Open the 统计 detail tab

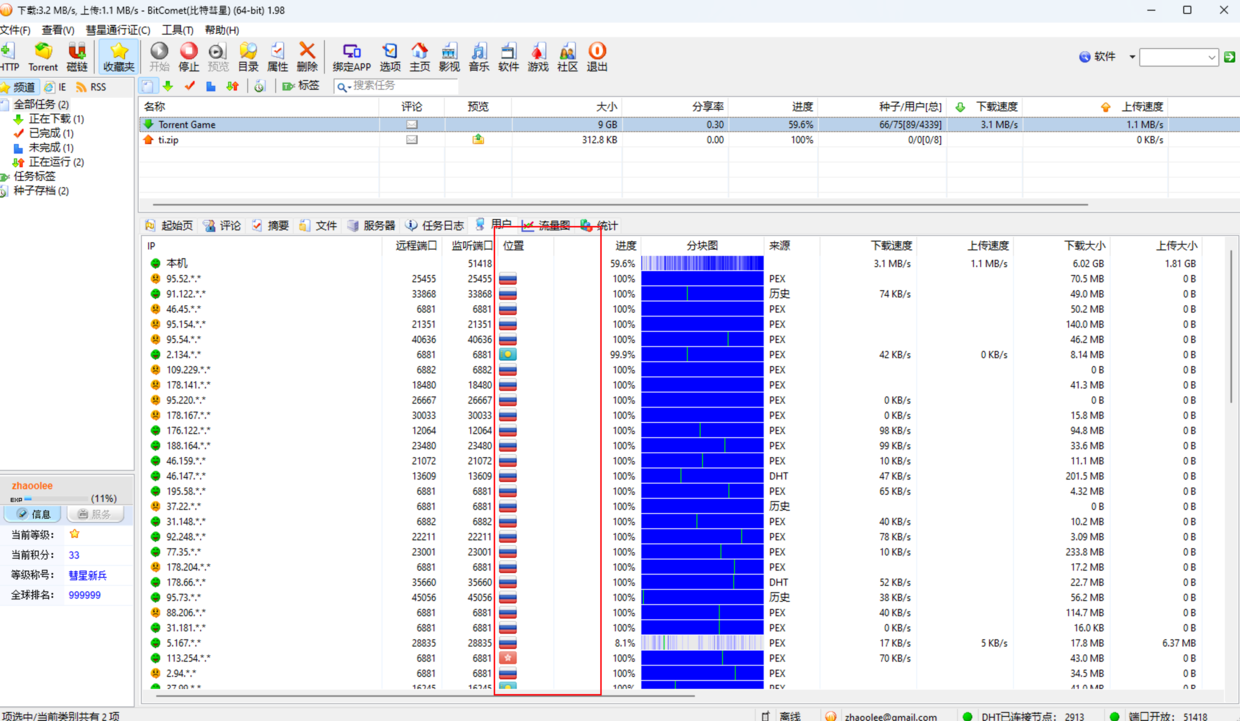[599, 226]
